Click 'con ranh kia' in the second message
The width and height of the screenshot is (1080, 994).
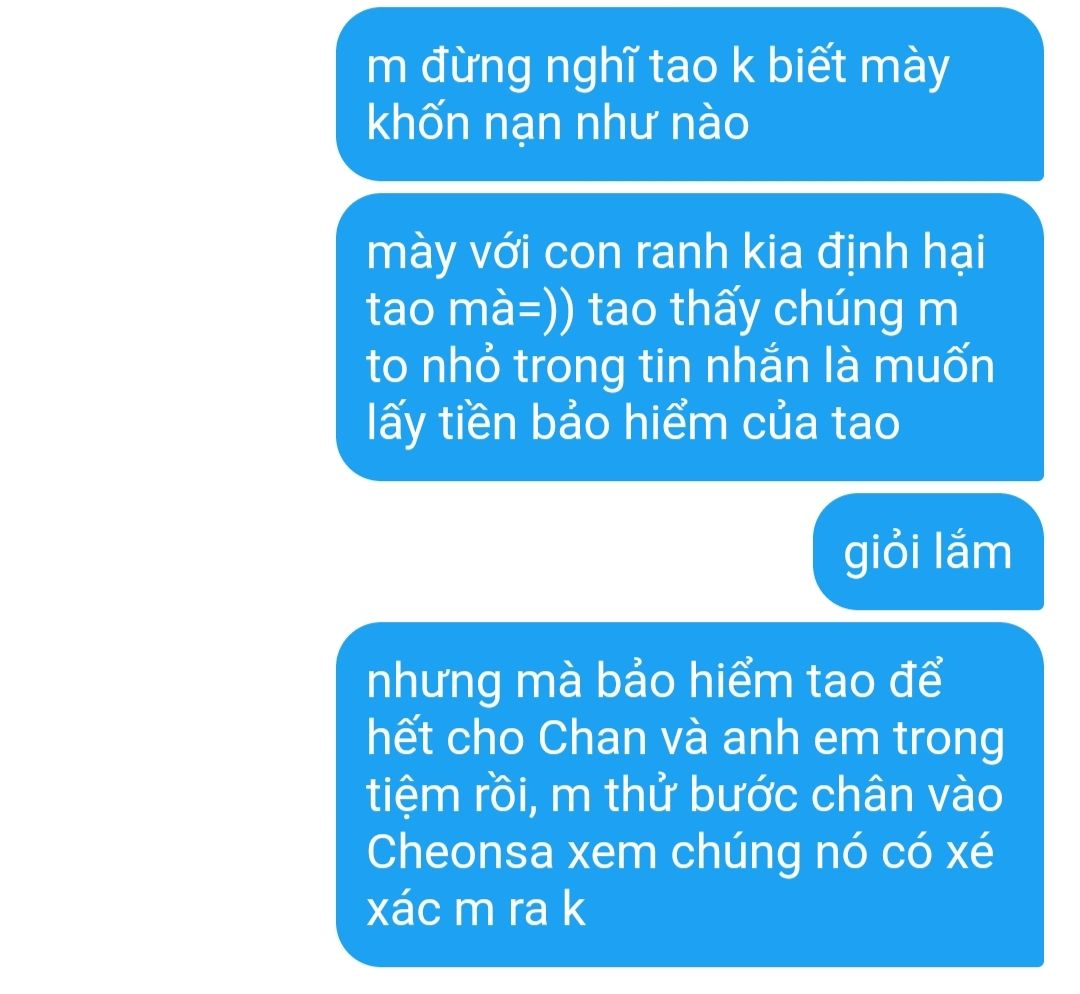point(674,252)
